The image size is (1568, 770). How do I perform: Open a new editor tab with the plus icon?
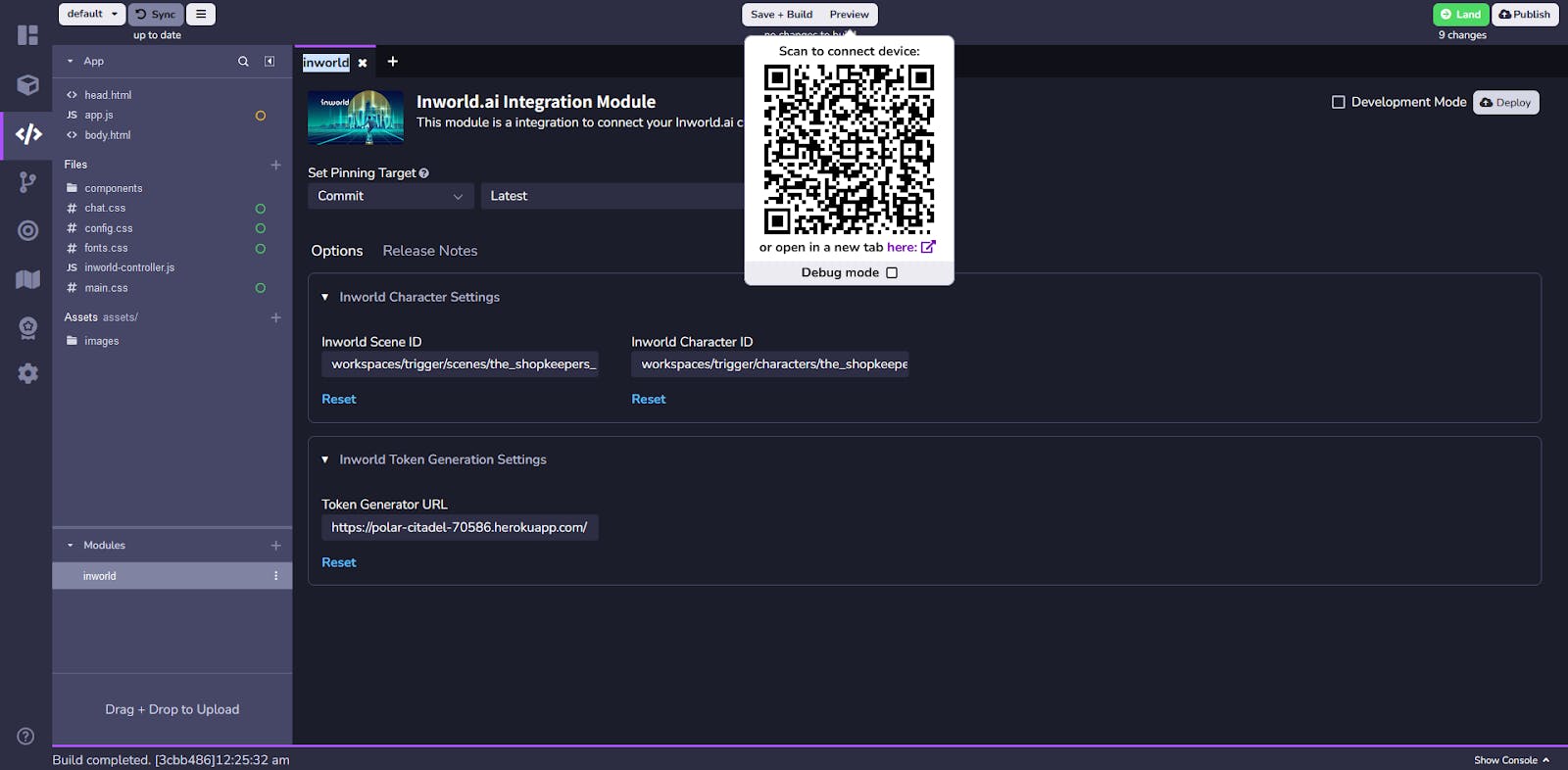click(x=392, y=62)
